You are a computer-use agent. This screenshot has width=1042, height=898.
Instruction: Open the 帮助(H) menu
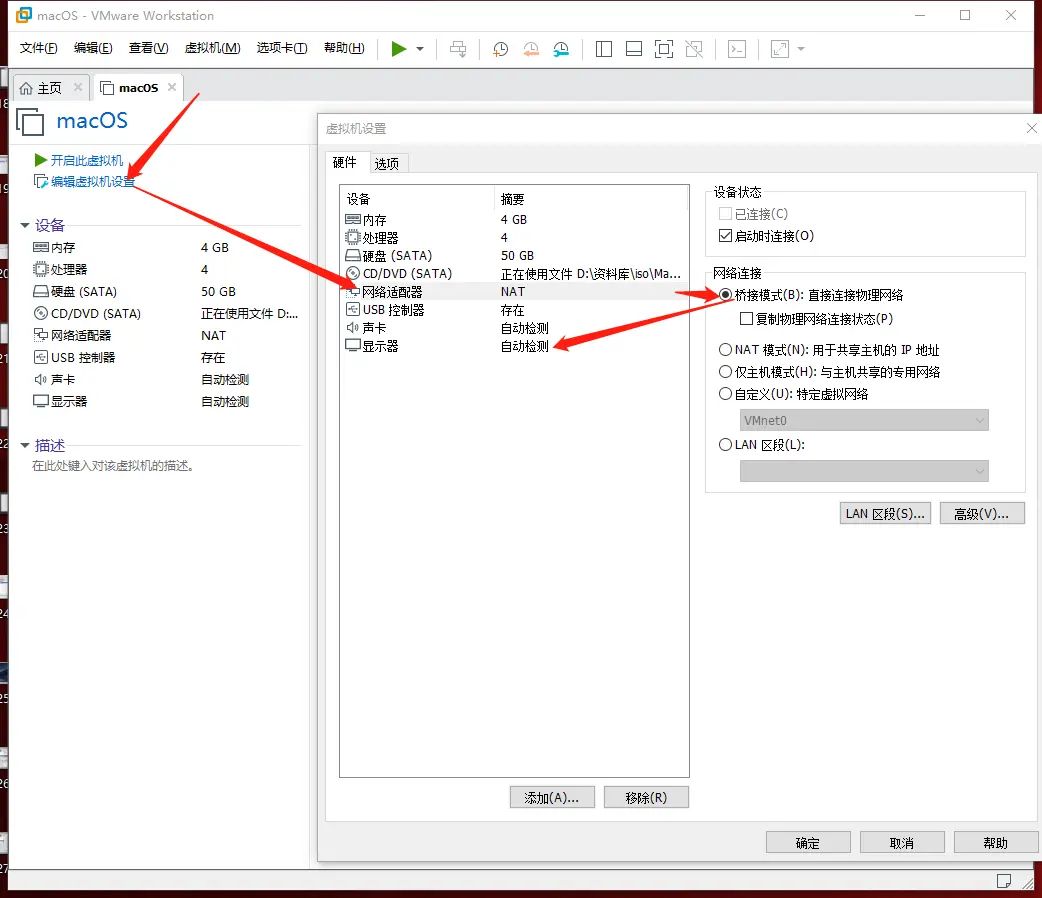pyautogui.click(x=344, y=48)
